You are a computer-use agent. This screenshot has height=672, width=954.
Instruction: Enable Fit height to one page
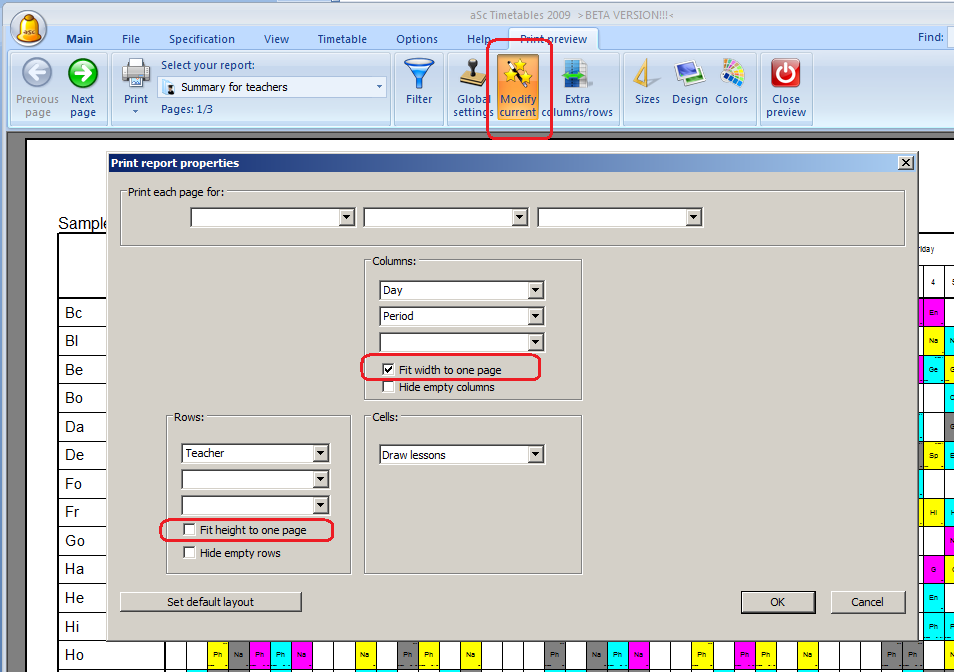pyautogui.click(x=189, y=530)
